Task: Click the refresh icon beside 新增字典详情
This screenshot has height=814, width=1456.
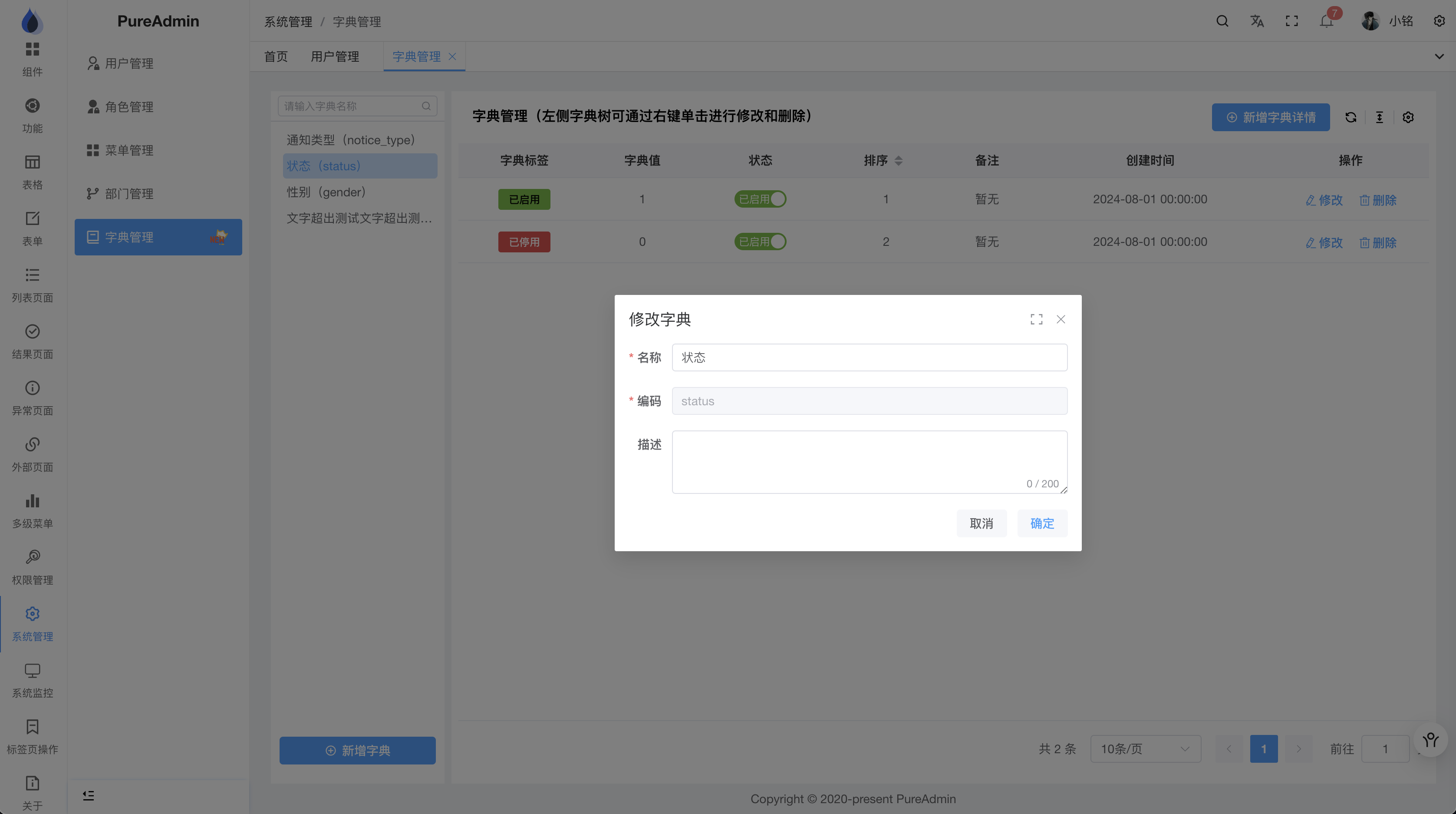Action: point(1351,118)
